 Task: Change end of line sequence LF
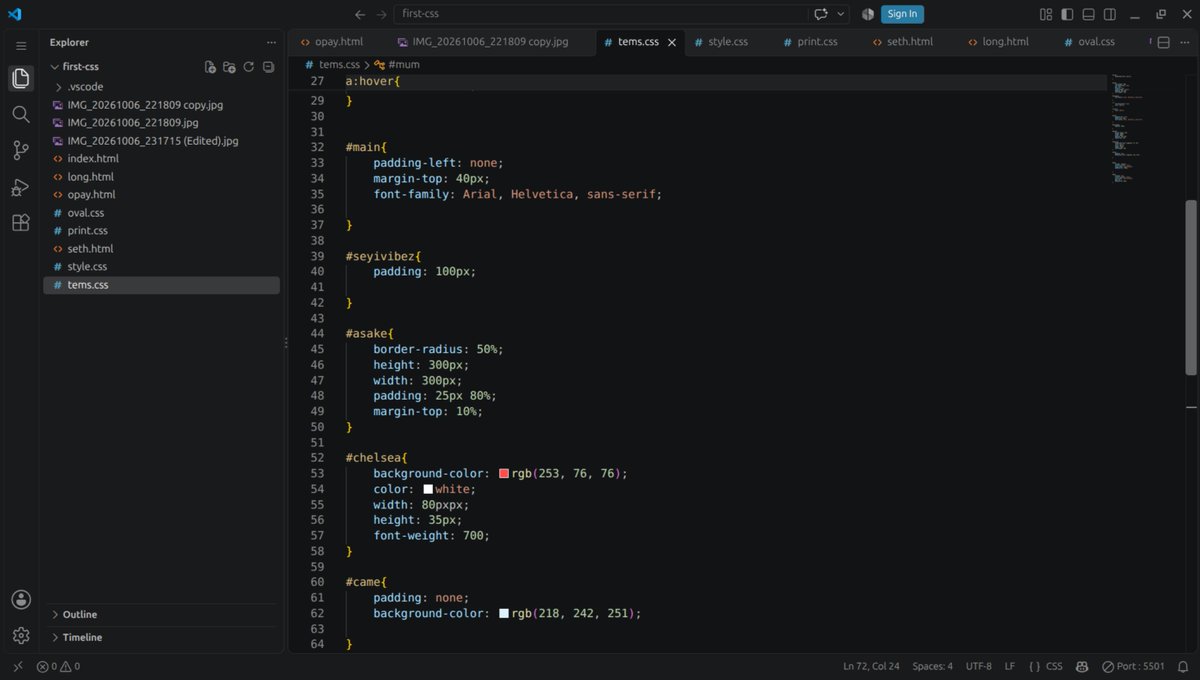click(1009, 666)
